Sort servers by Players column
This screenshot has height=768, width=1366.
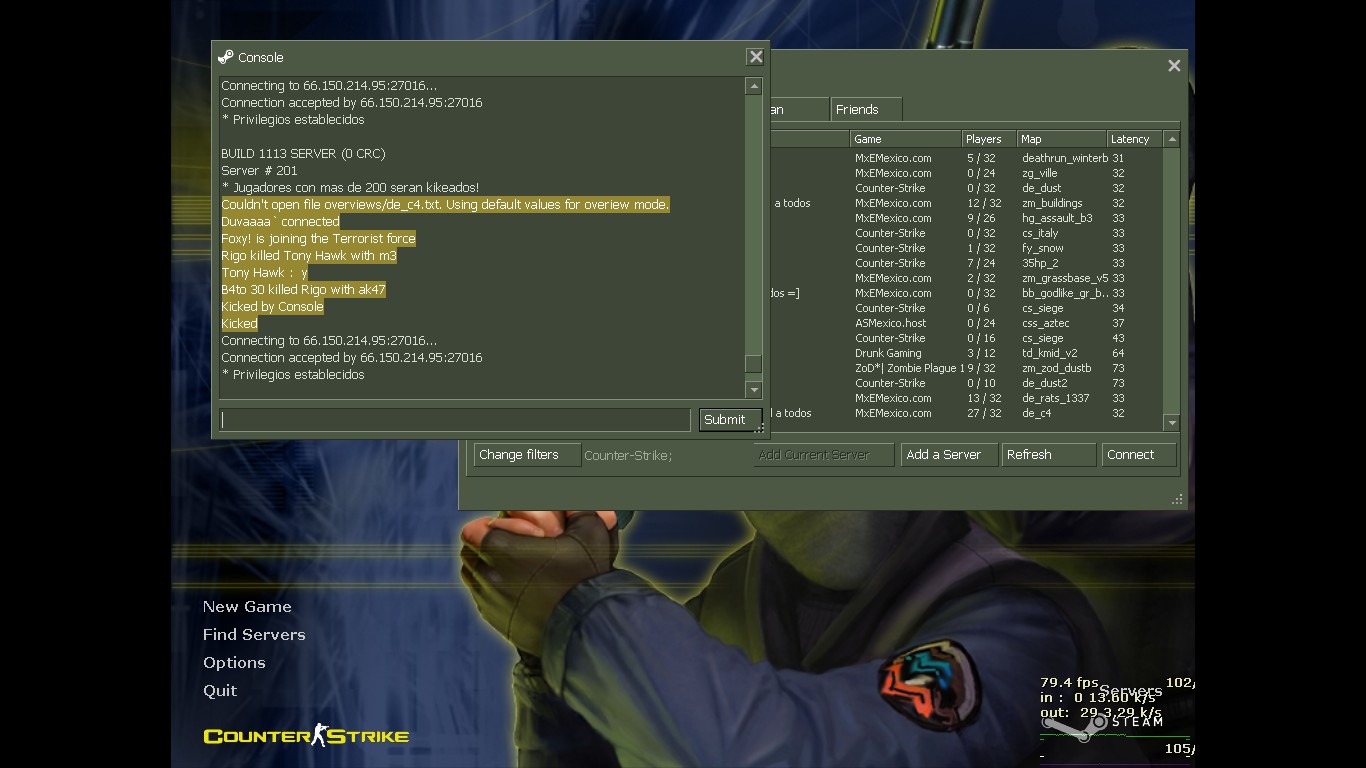click(988, 139)
